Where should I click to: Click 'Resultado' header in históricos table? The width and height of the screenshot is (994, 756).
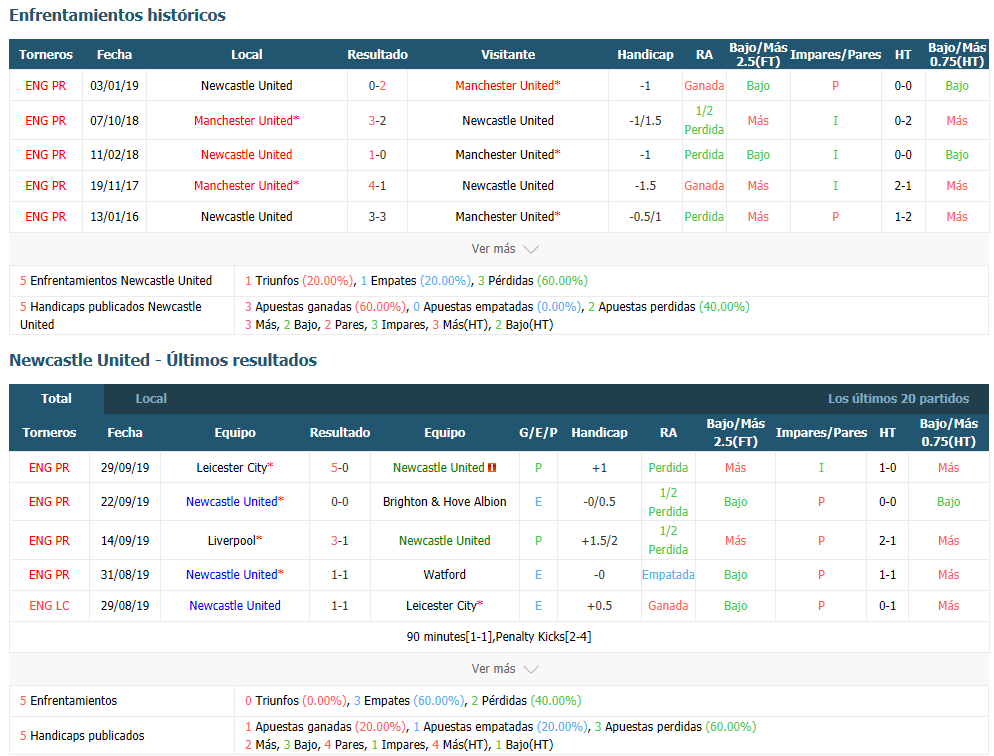377,54
